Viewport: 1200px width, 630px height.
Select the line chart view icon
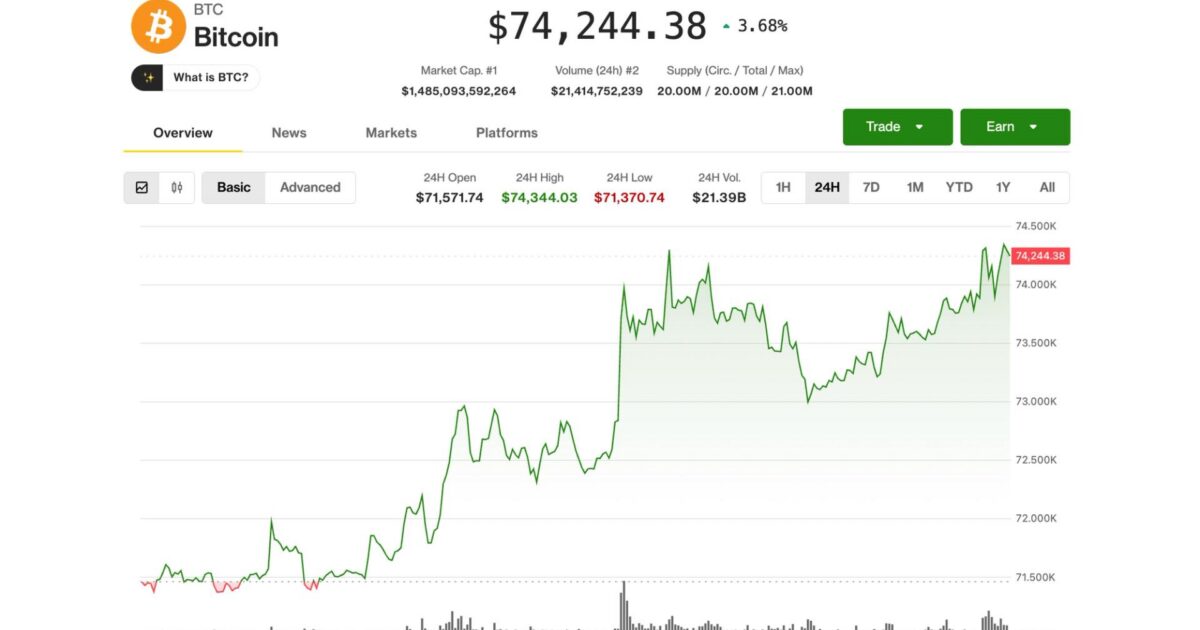coord(143,187)
